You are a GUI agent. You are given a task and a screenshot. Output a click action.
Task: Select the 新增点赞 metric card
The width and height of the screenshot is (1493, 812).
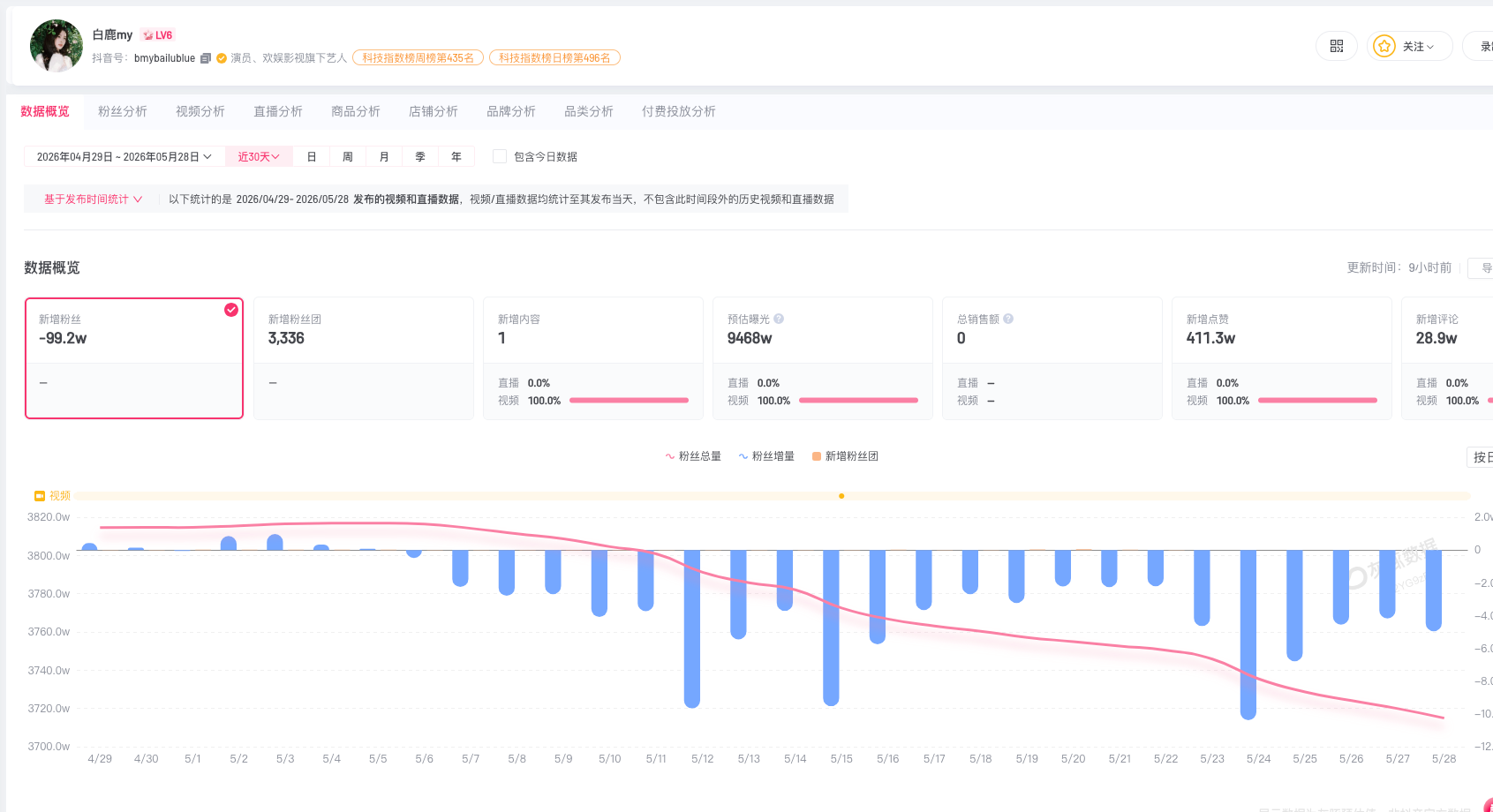[x=1282, y=358]
